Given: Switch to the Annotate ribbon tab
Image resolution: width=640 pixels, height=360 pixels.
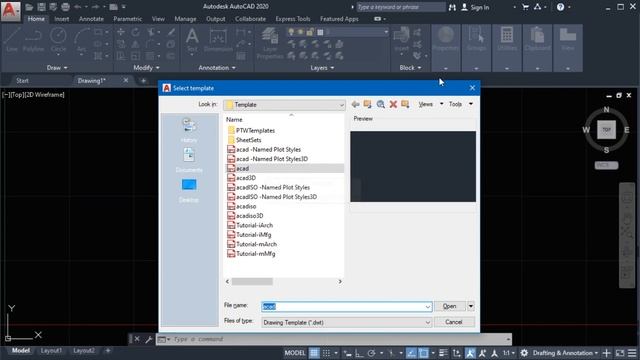Looking at the screenshot, I should (91, 19).
